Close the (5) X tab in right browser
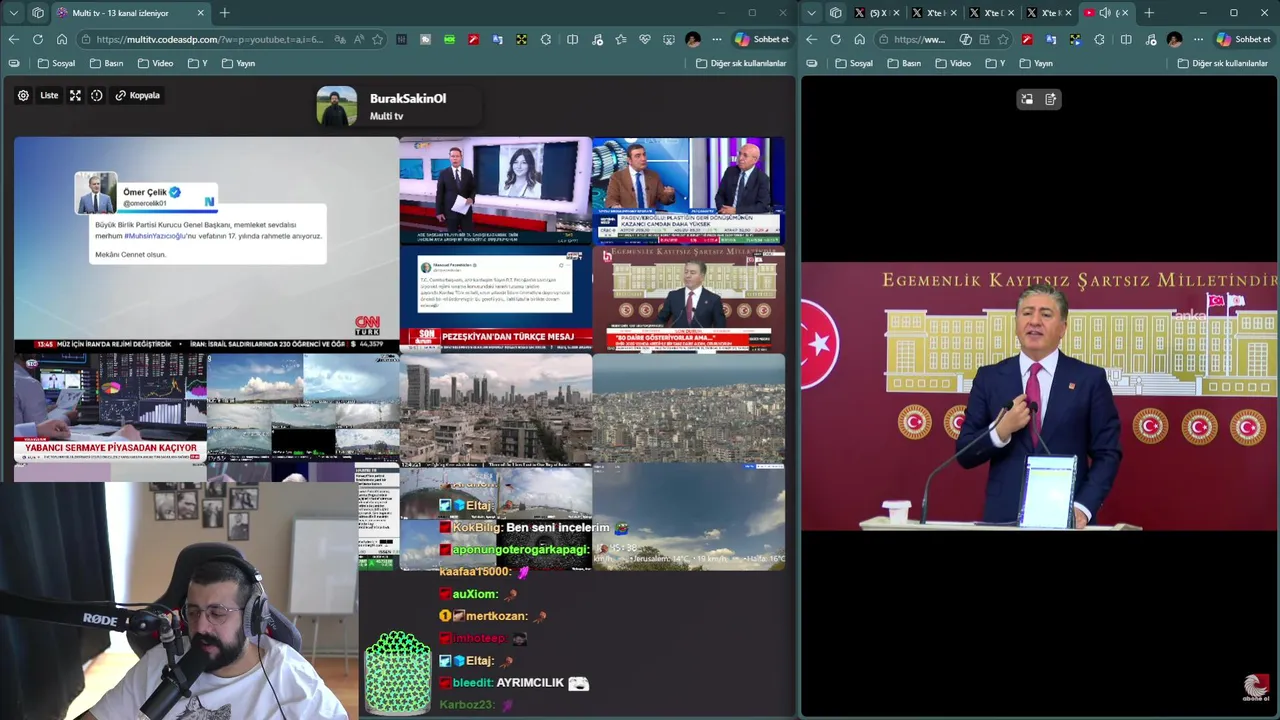 click(x=896, y=13)
